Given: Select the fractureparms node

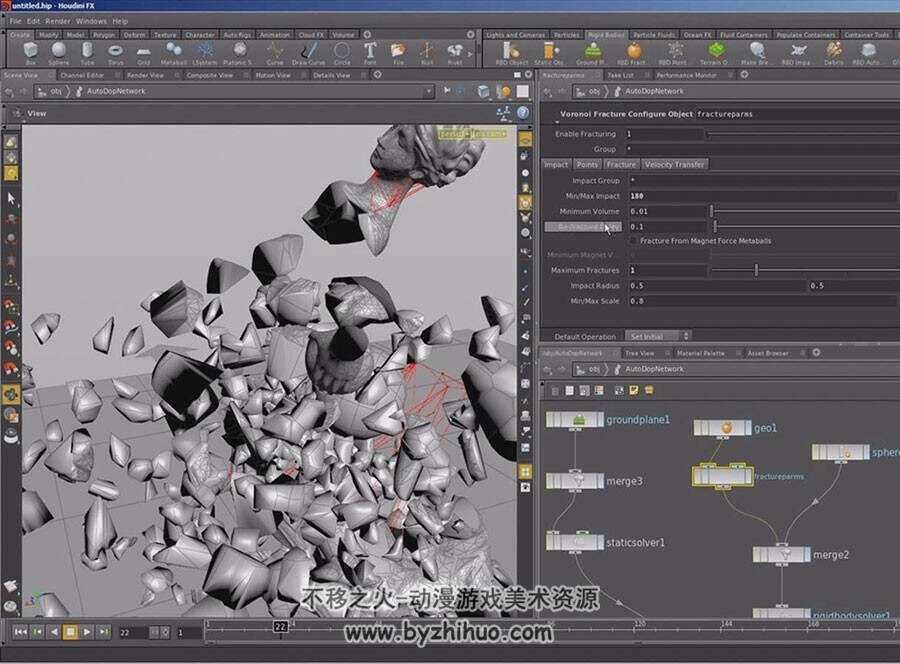Looking at the screenshot, I should click(x=722, y=476).
